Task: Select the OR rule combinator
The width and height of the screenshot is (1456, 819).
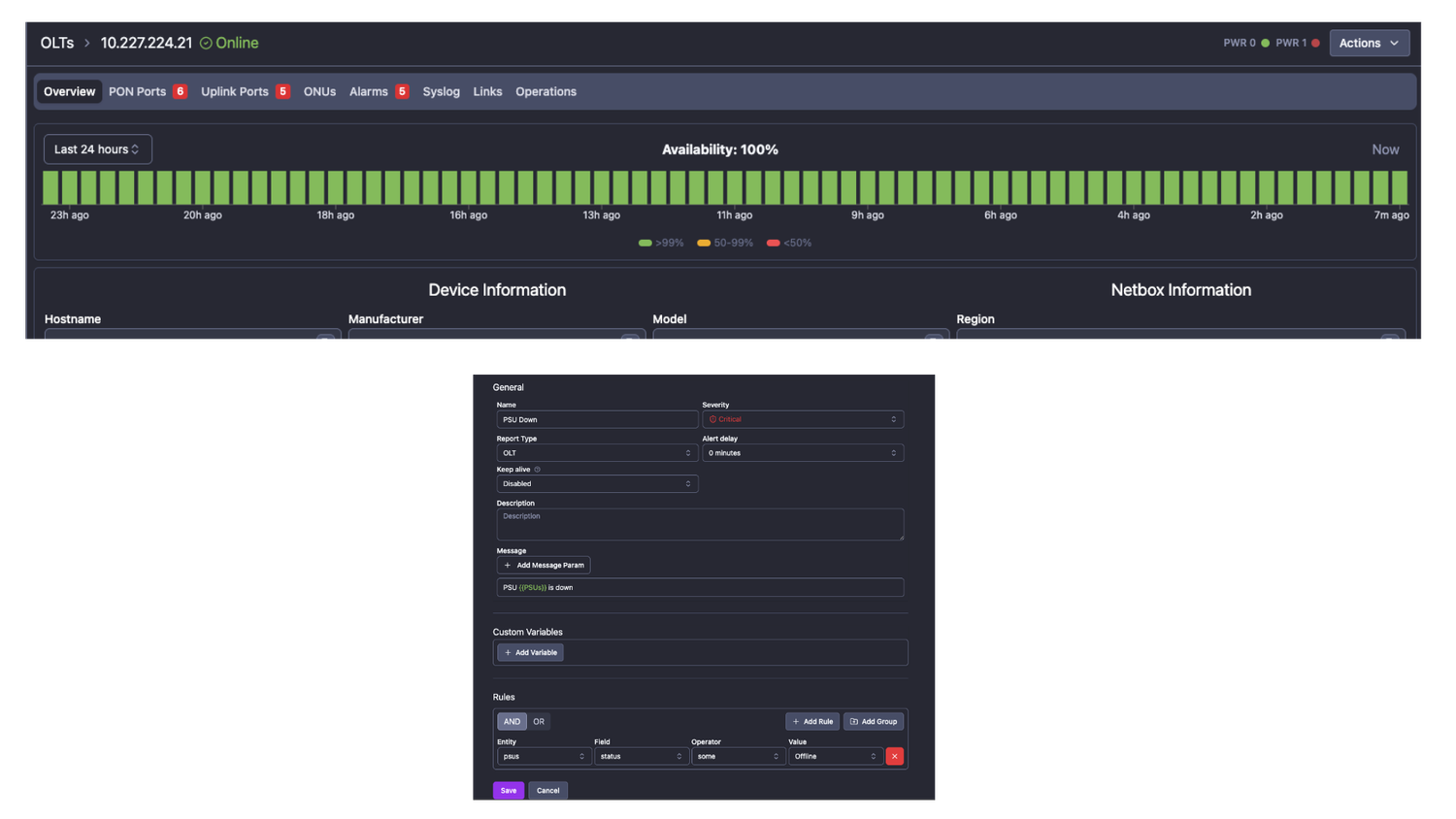Action: [539, 721]
